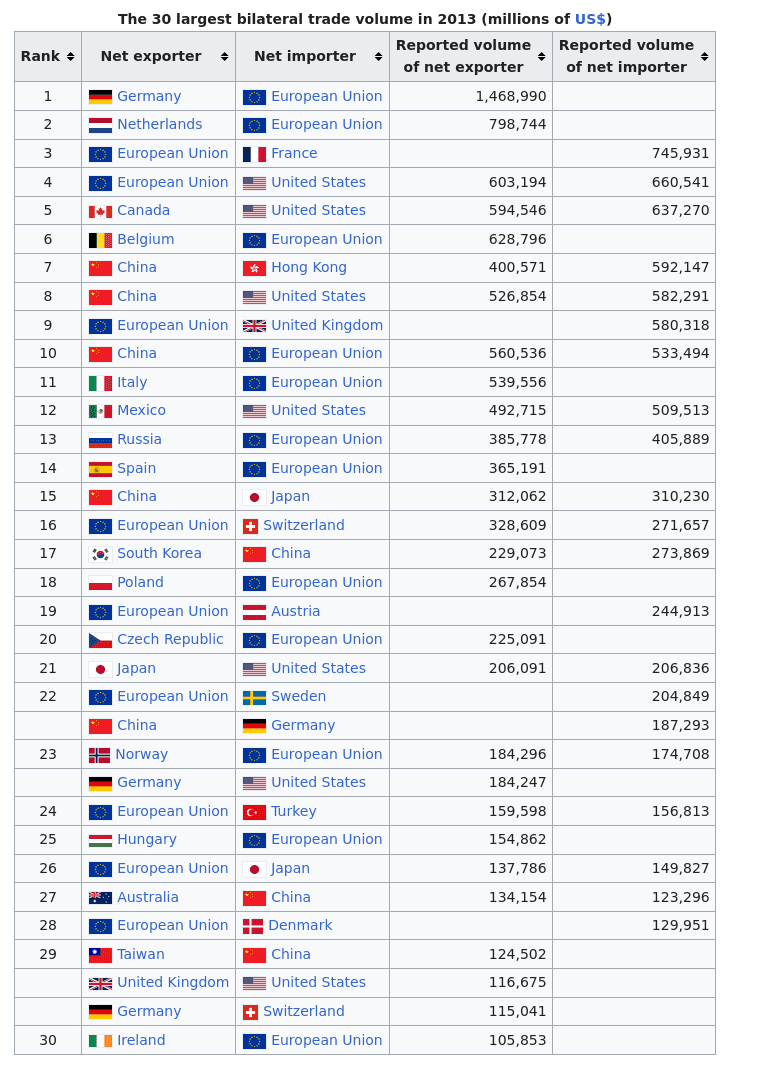Sort table by Rank column arrows
The height and width of the screenshot is (1076, 759).
[71, 57]
